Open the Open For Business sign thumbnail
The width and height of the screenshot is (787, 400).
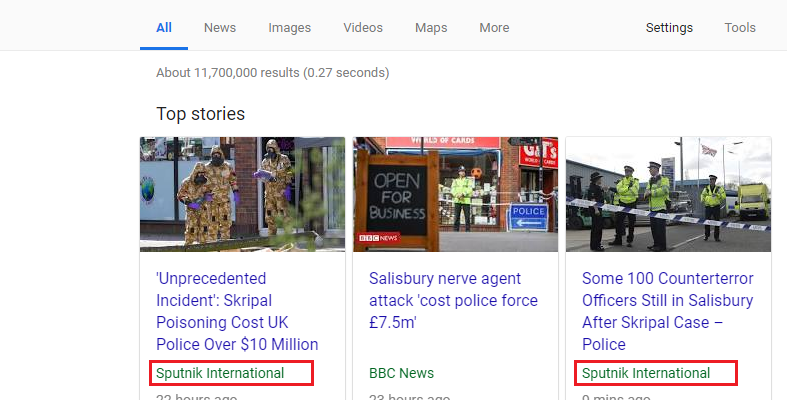[455, 194]
